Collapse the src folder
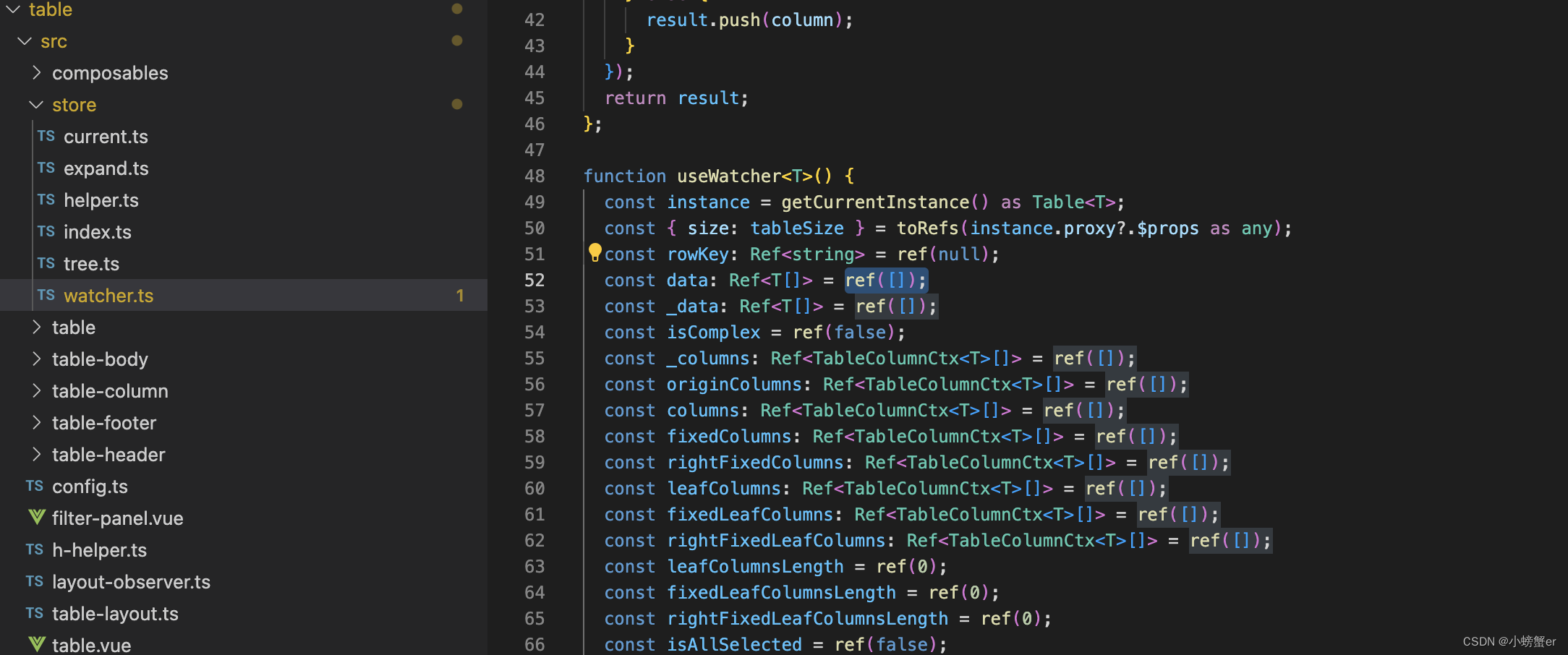This screenshot has height=655, width=1568. click(25, 41)
